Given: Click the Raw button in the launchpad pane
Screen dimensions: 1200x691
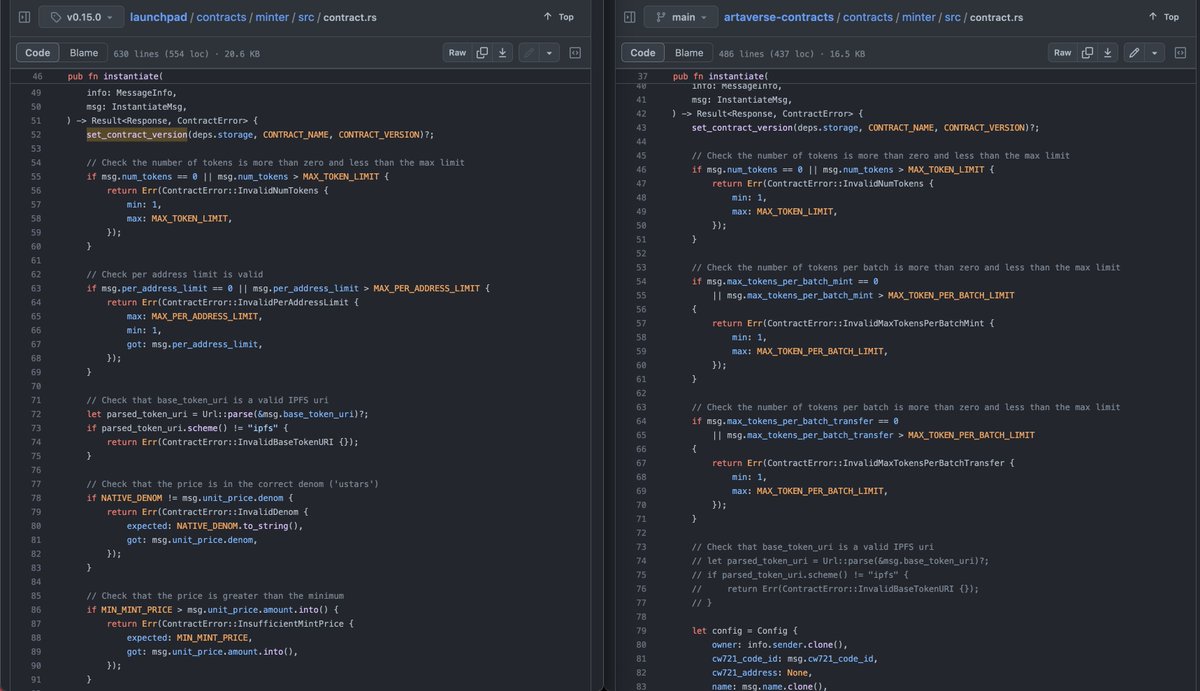Looking at the screenshot, I should click(457, 52).
